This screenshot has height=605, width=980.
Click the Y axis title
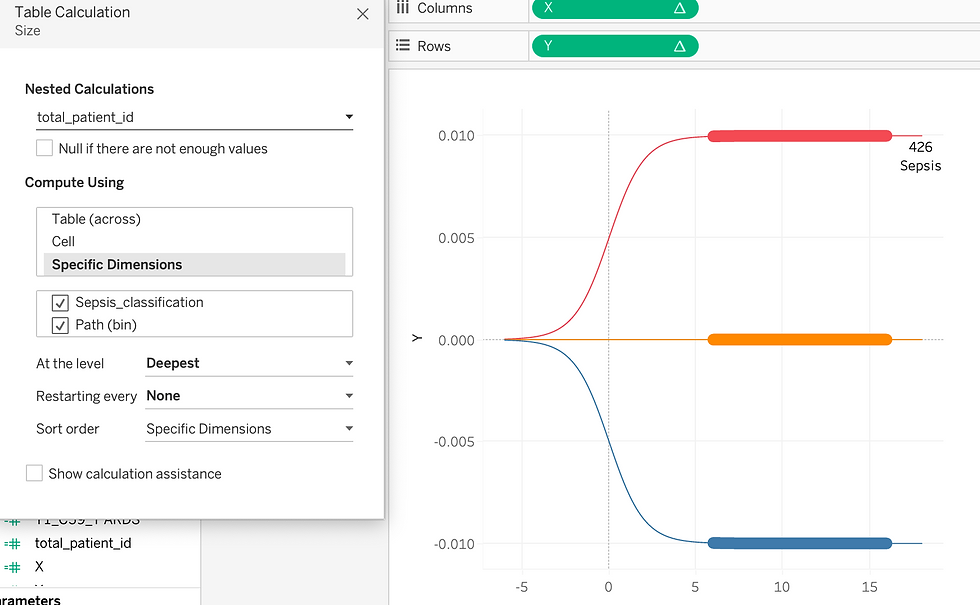418,338
